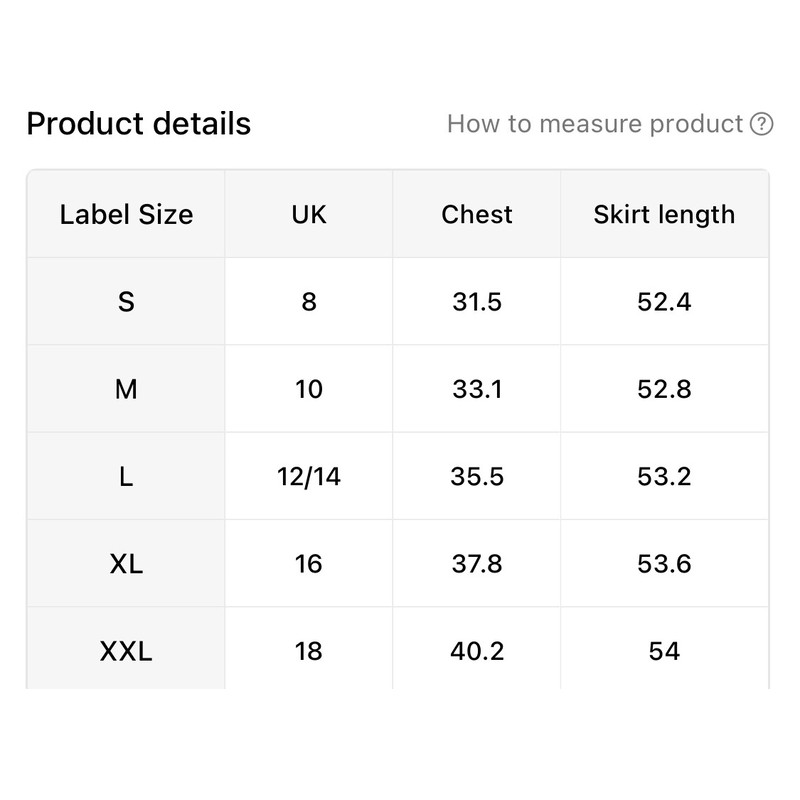Select the UK 18 size cell
This screenshot has width=800, height=800.
(x=309, y=652)
